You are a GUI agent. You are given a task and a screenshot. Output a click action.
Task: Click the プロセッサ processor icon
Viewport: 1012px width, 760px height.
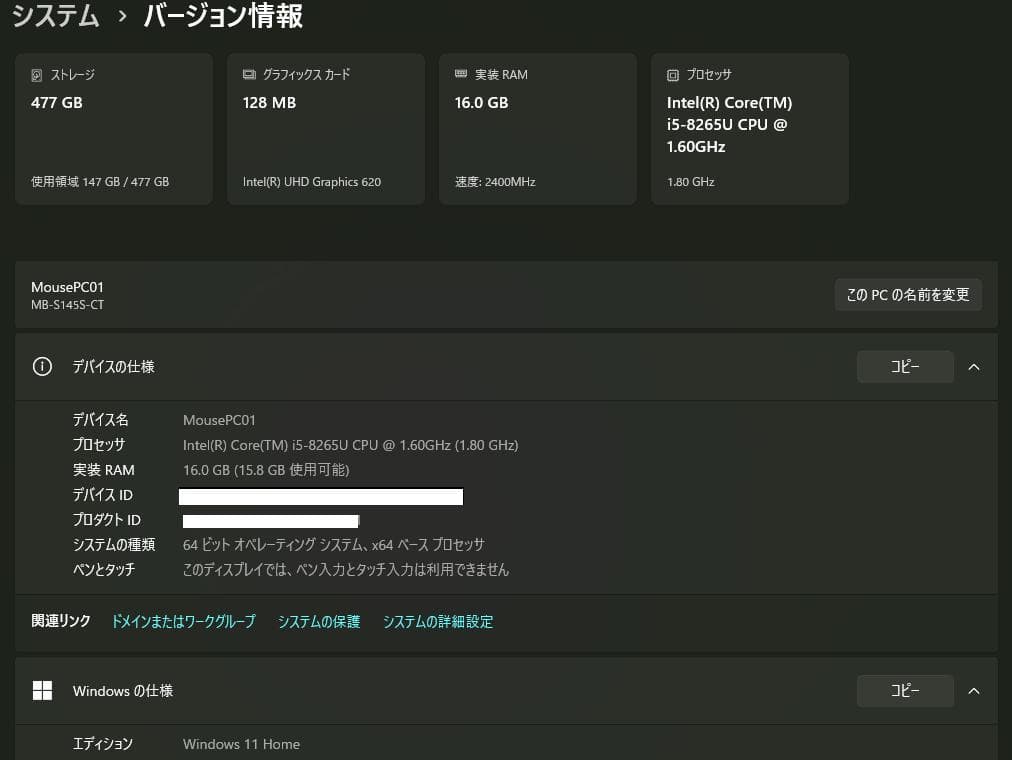point(673,74)
